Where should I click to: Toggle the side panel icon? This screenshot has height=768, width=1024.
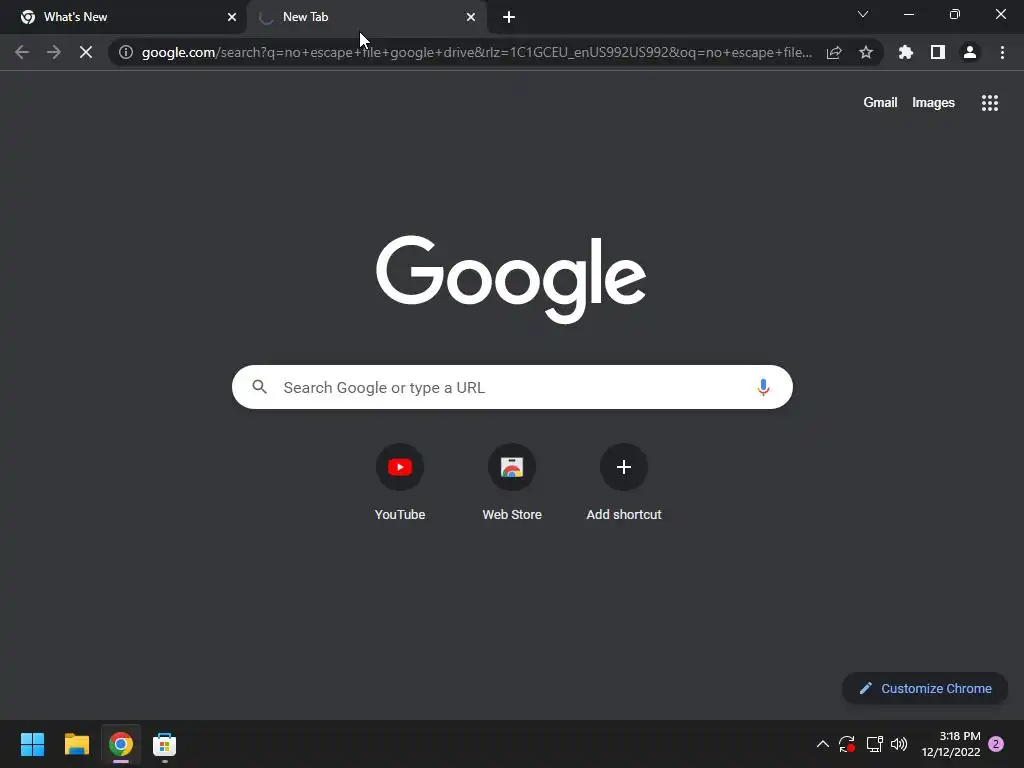938,52
